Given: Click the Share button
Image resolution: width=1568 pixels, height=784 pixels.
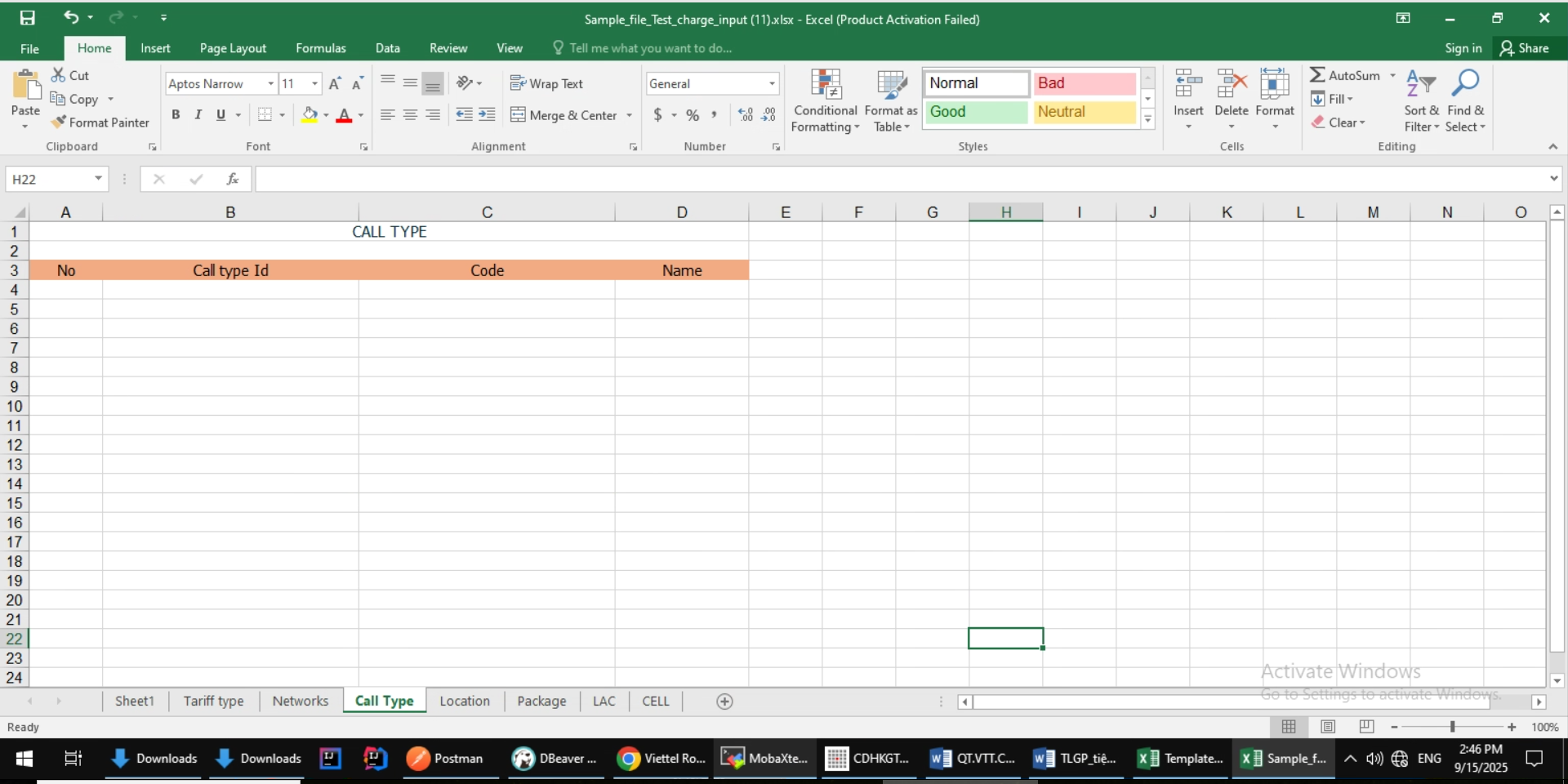Looking at the screenshot, I should point(1524,48).
